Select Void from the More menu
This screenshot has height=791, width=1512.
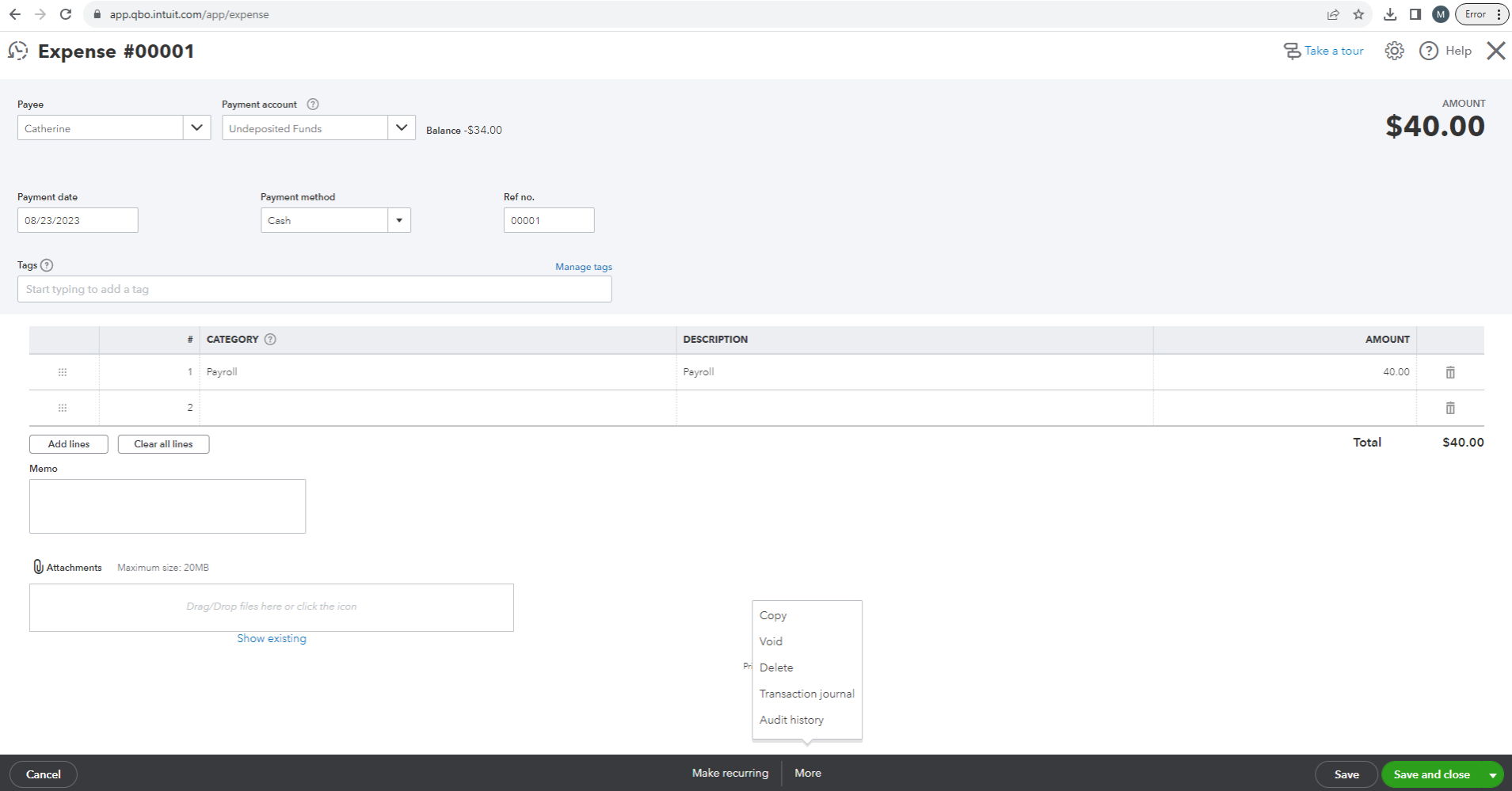(771, 641)
